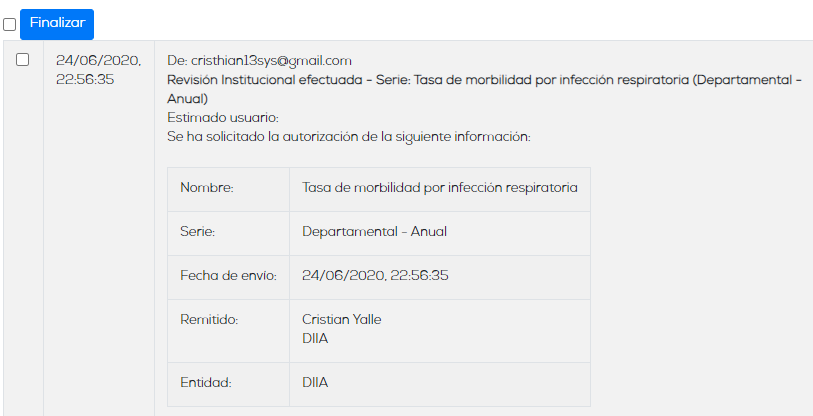Select Tasa de morbilidad value in table

440,188
